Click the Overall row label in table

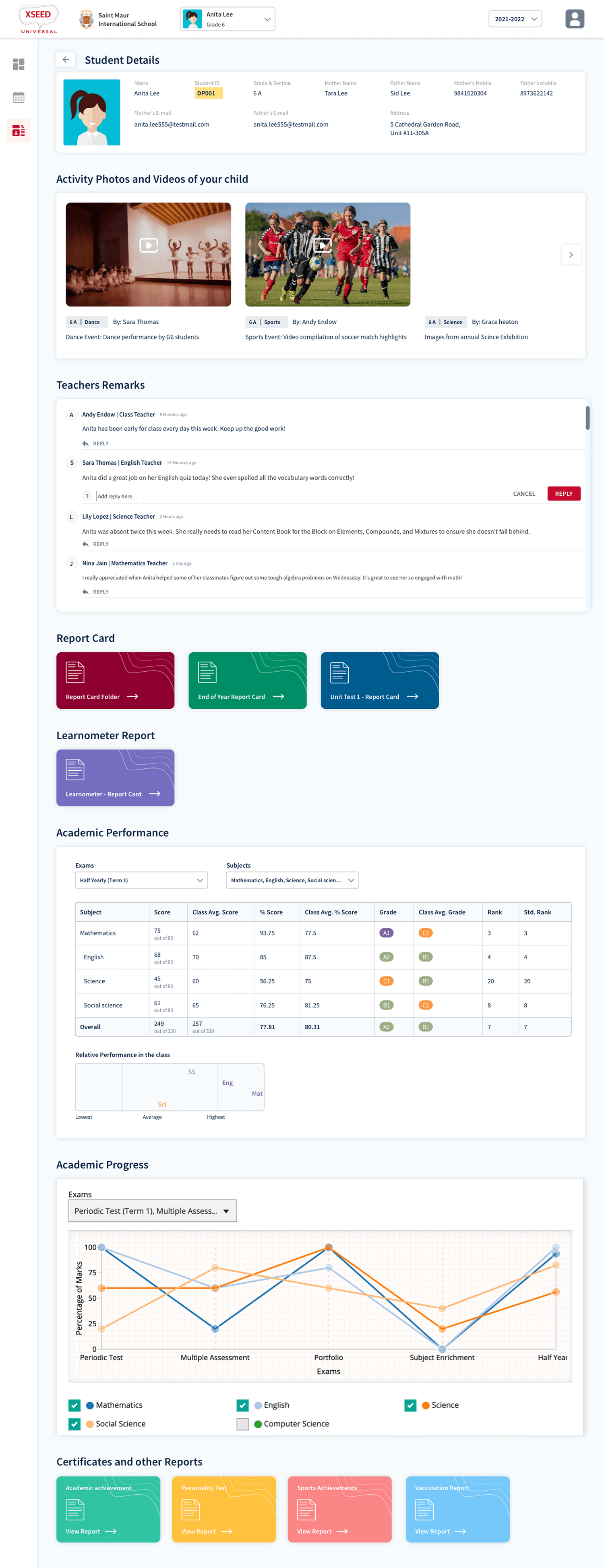click(90, 1027)
